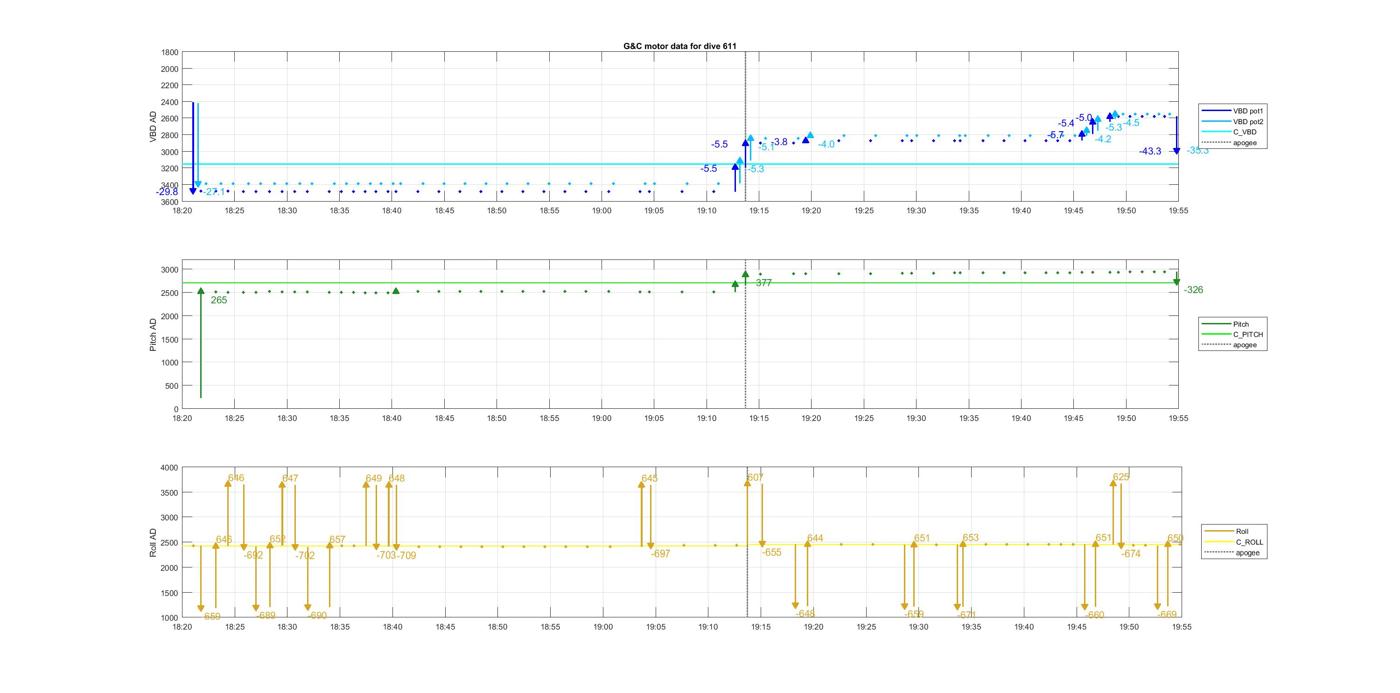Click the "2400" y-axis tick label

[x=169, y=102]
